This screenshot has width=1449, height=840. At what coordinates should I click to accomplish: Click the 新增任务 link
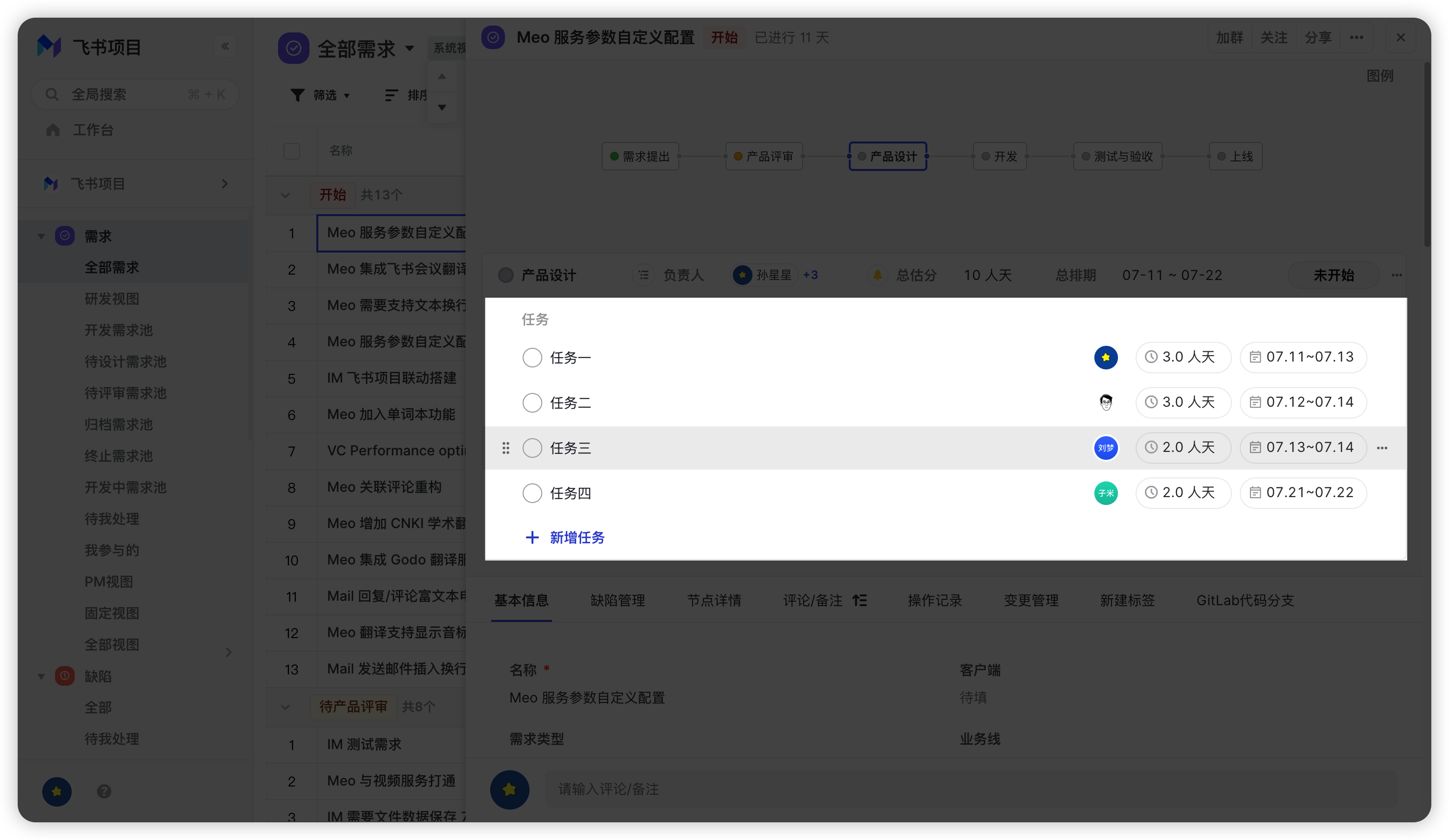coord(577,537)
